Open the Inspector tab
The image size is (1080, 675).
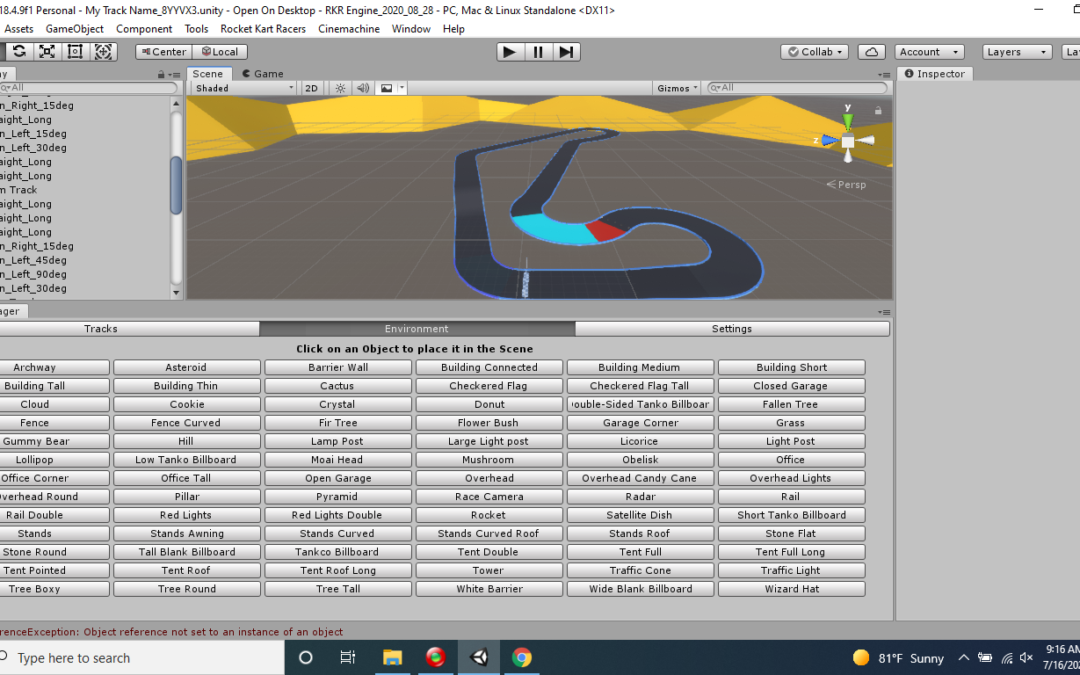coord(935,74)
